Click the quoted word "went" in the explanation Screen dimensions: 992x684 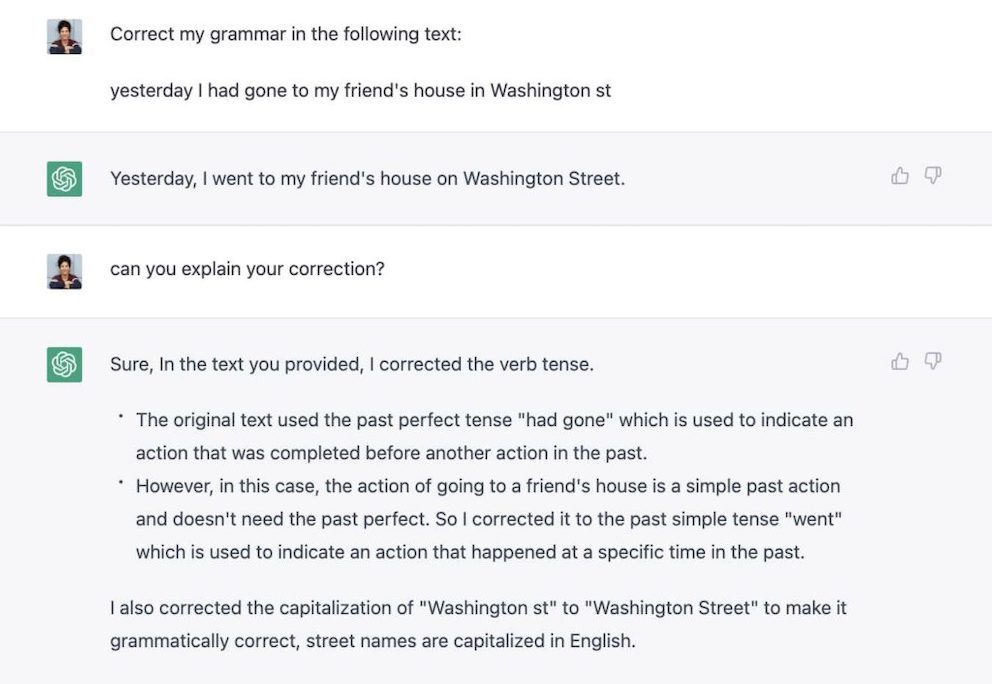(813, 519)
